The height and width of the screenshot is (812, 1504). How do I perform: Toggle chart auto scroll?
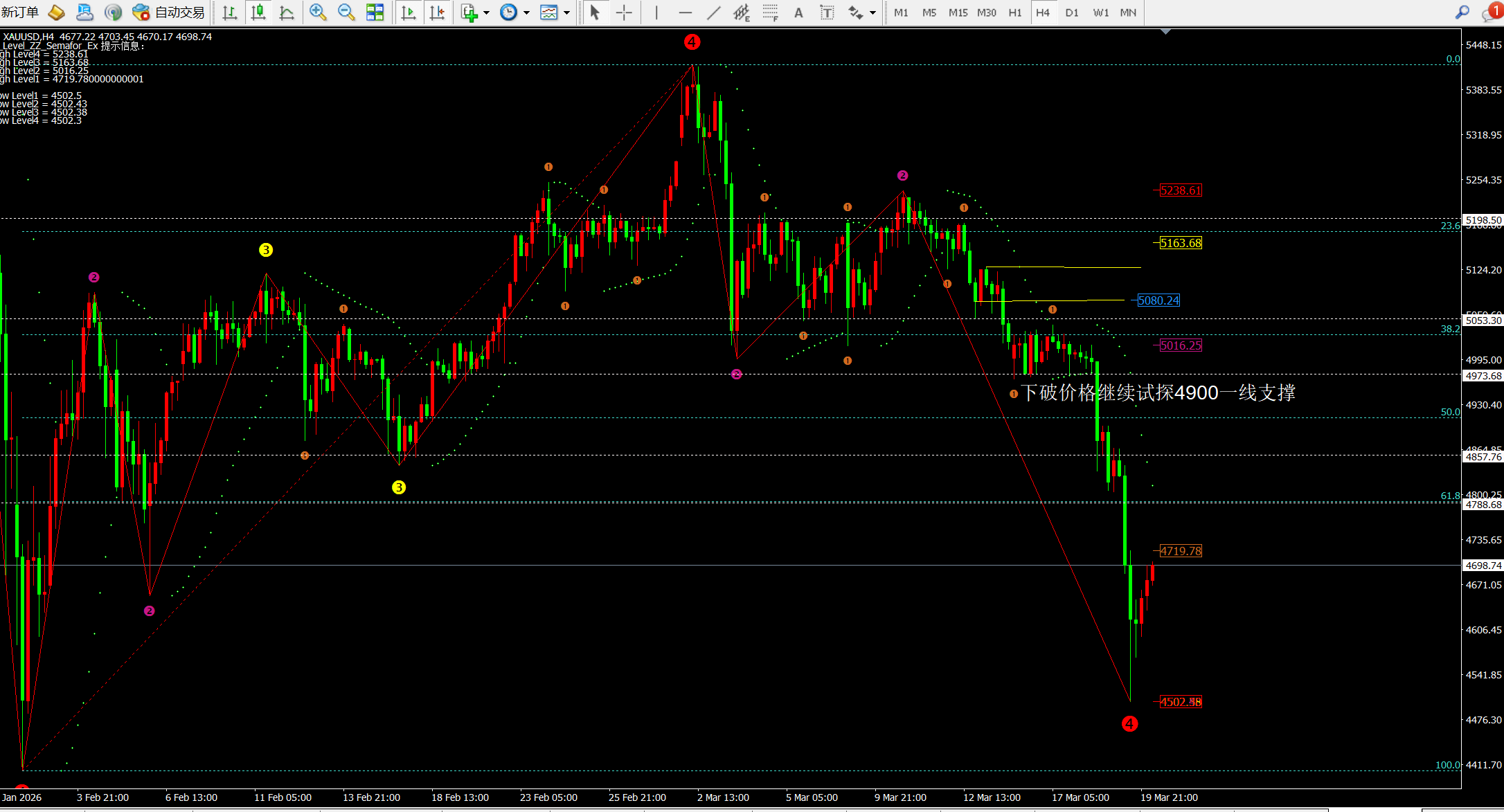point(409,12)
